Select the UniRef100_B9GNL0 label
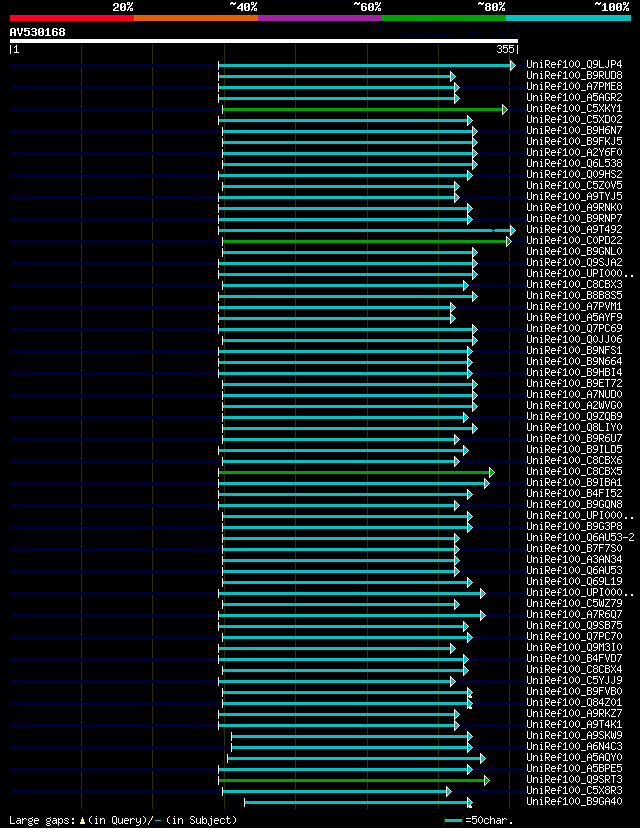The image size is (640, 828). point(574,251)
